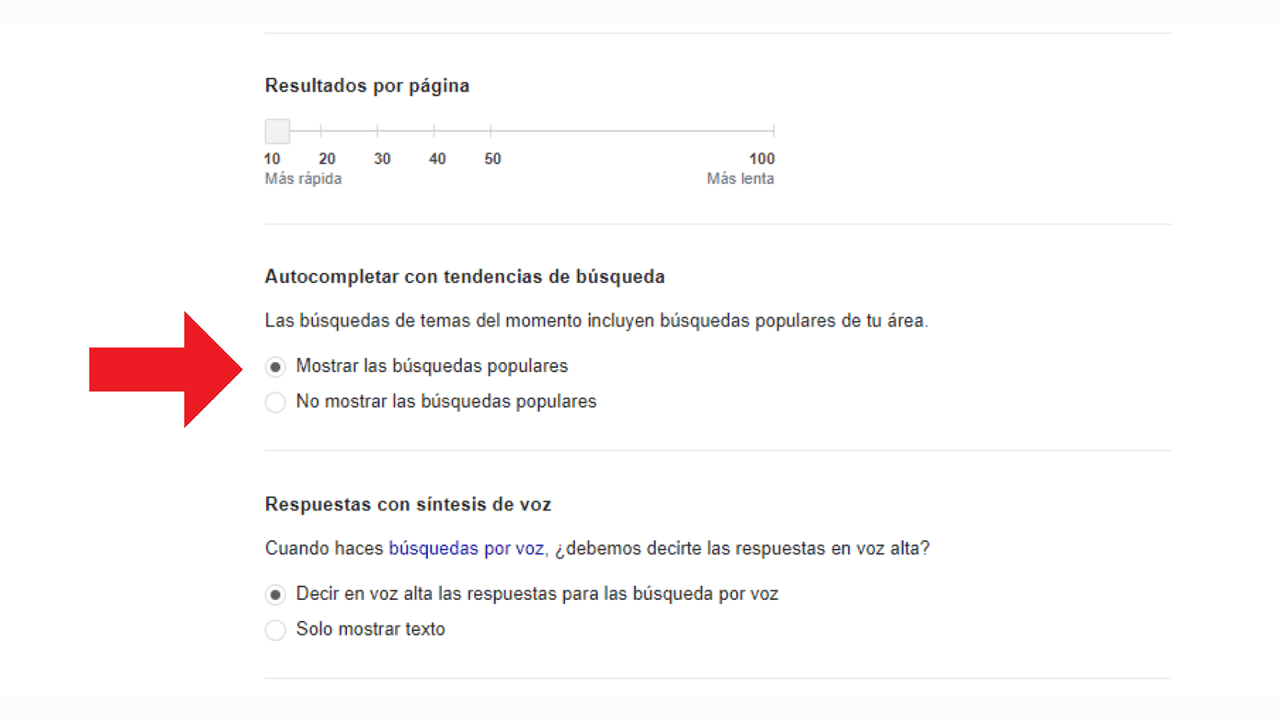1280x720 pixels.
Task: Click the slider tick above 30
Action: pos(377,130)
